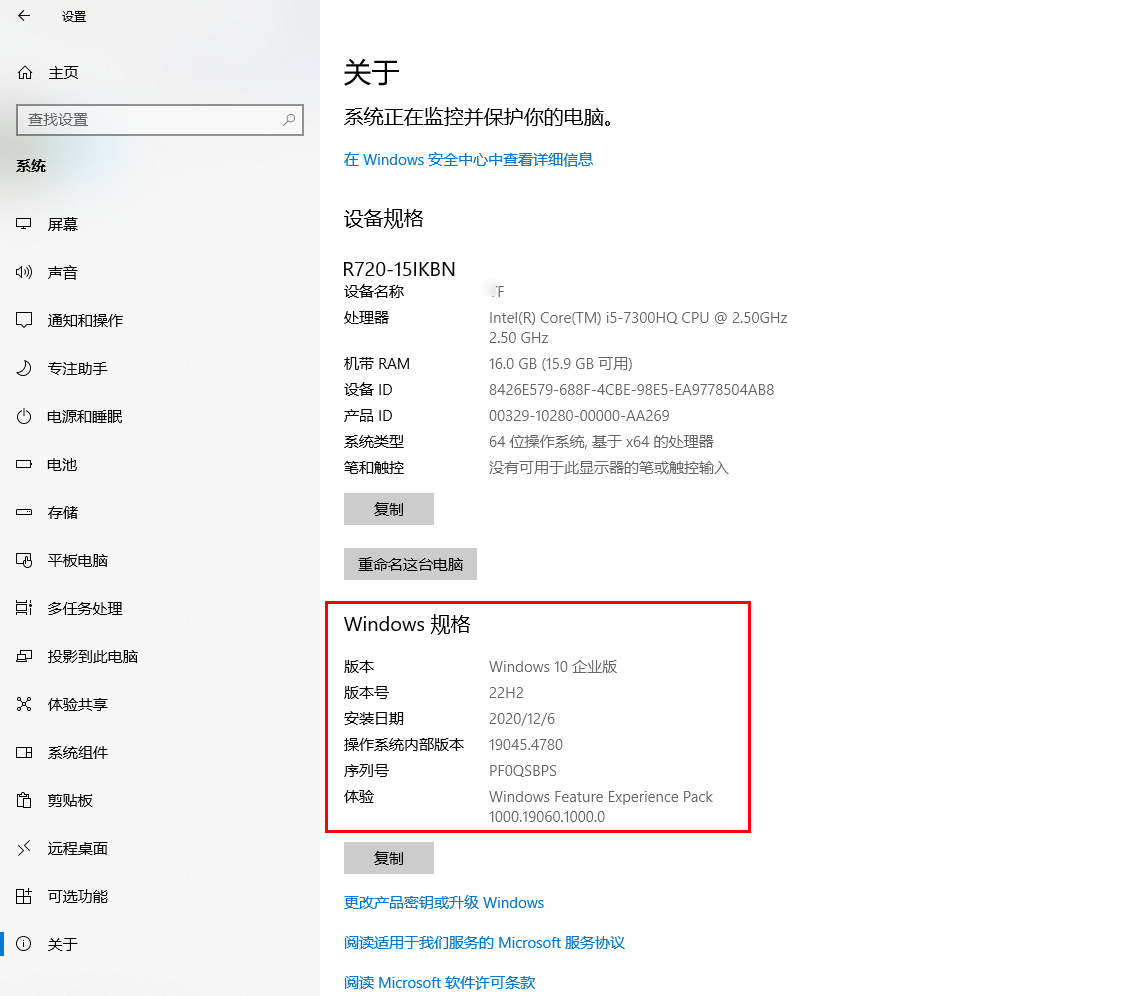Click device ID value 8426E579-688F-4CBE
This screenshot has width=1137, height=996.
click(x=632, y=390)
